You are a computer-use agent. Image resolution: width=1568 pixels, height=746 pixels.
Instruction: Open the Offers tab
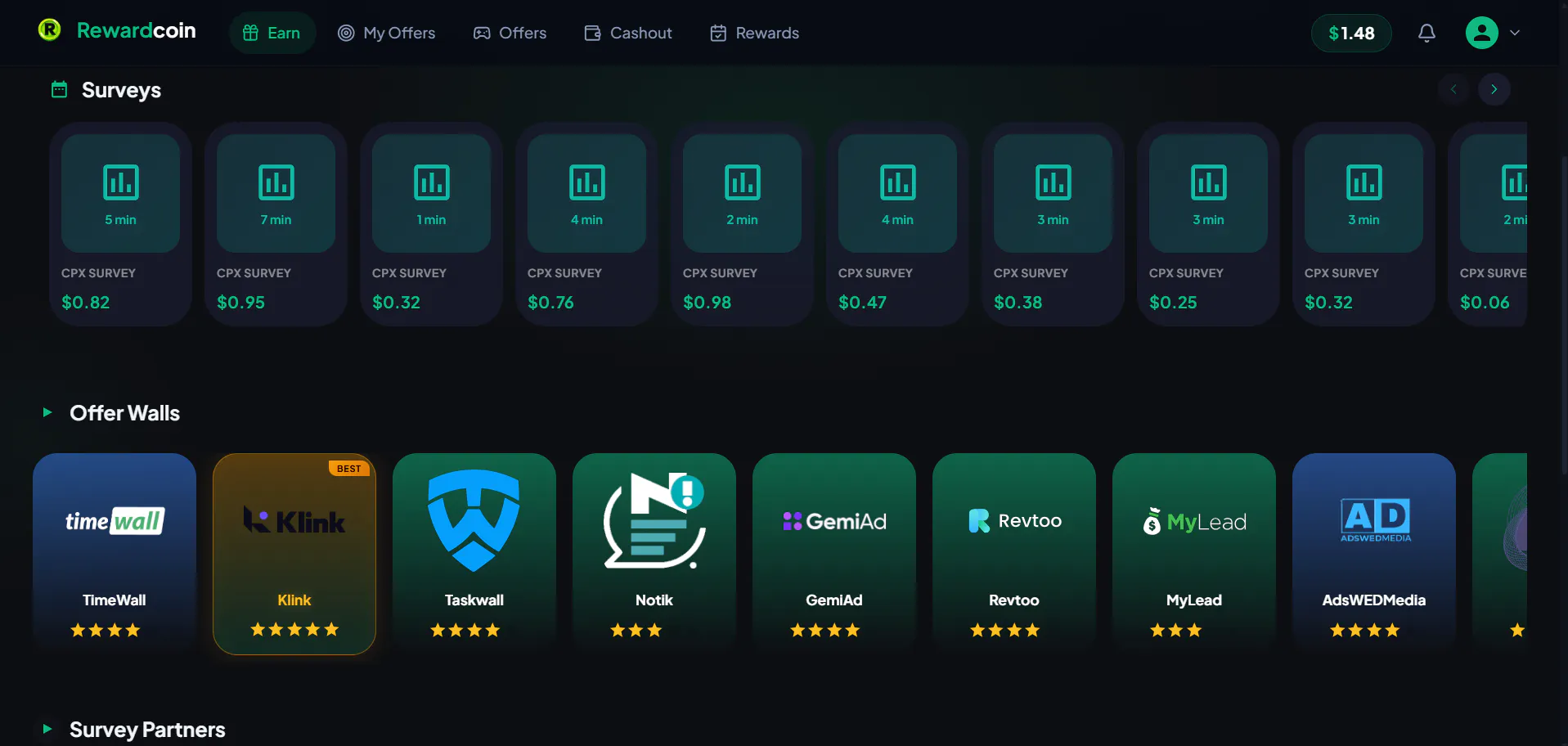coord(510,33)
